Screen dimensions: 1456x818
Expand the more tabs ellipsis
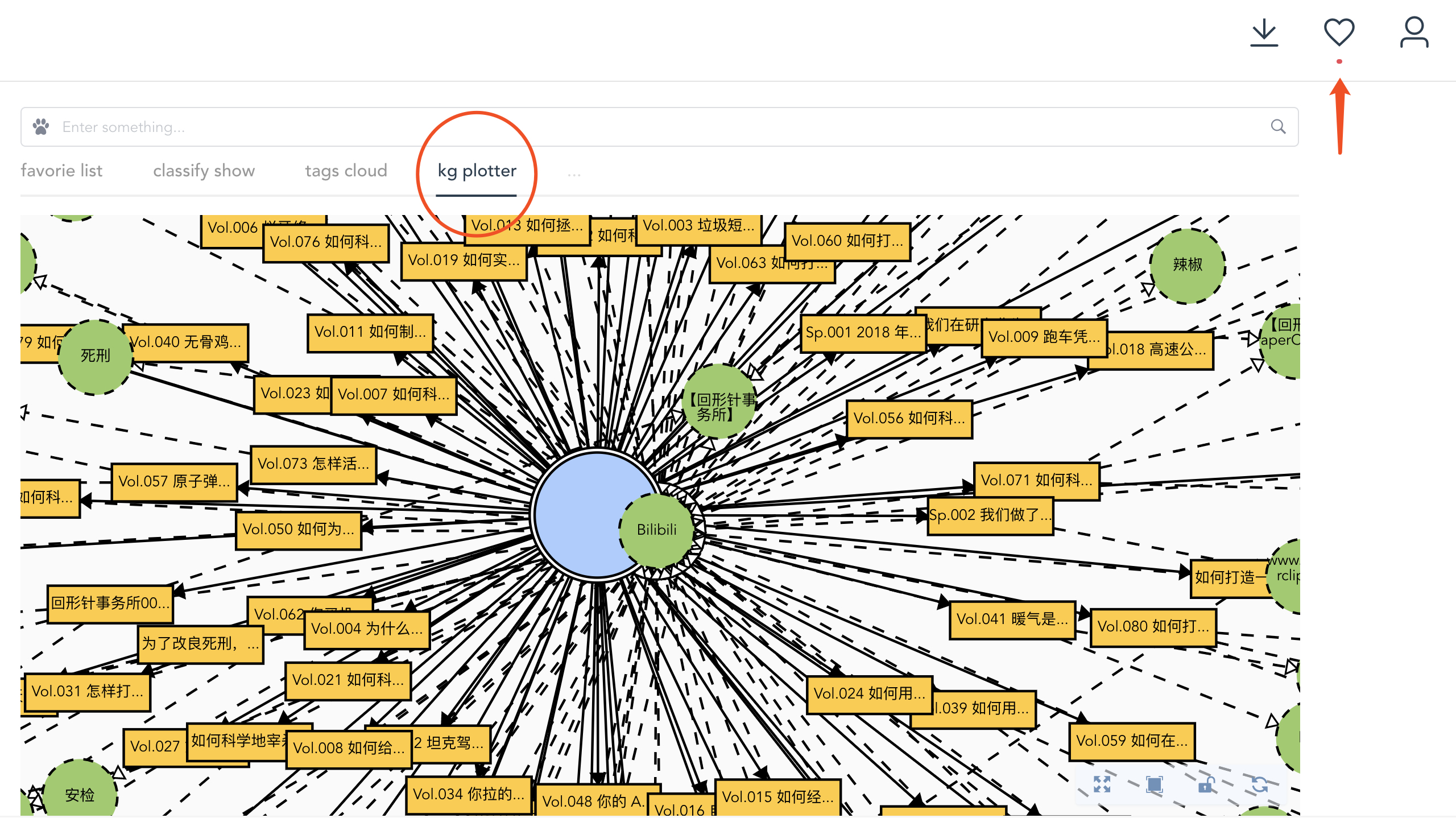[x=574, y=172]
